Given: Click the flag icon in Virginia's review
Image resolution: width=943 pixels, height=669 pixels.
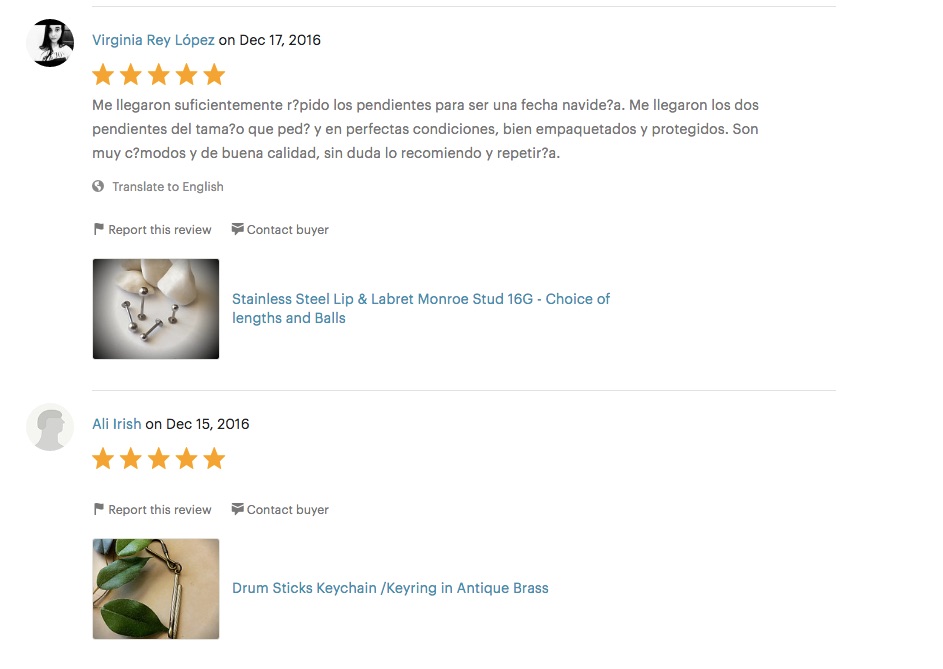Looking at the screenshot, I should [99, 229].
